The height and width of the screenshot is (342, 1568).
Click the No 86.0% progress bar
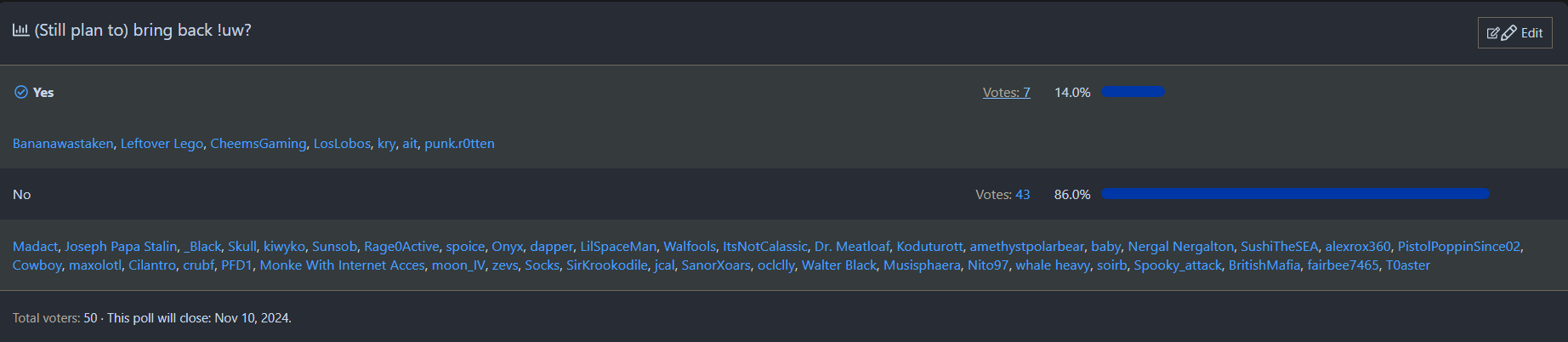(1294, 194)
